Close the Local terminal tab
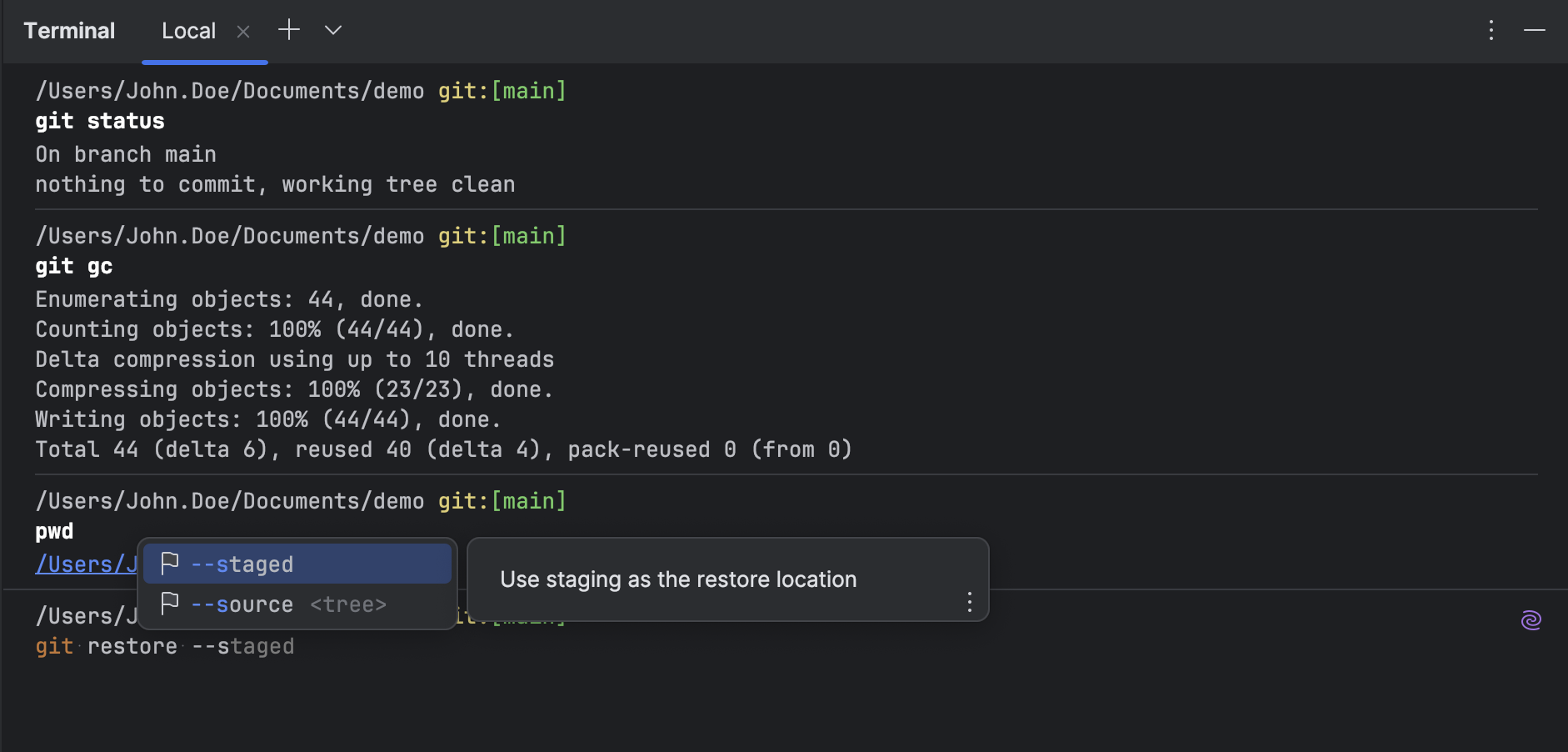The width and height of the screenshot is (1568, 752). [244, 31]
